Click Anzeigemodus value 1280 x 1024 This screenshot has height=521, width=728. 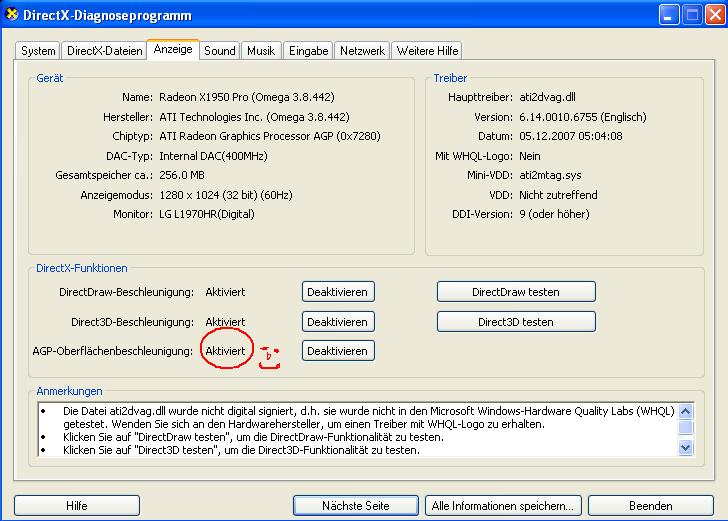pos(226,195)
